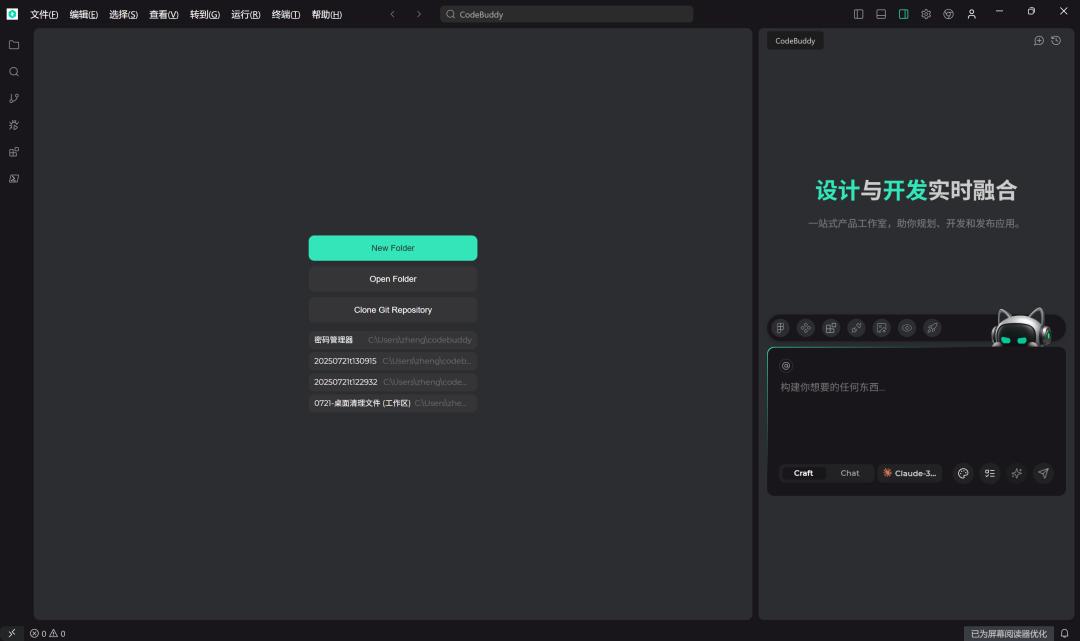Open the 帮助(H) menu

pyautogui.click(x=326, y=14)
